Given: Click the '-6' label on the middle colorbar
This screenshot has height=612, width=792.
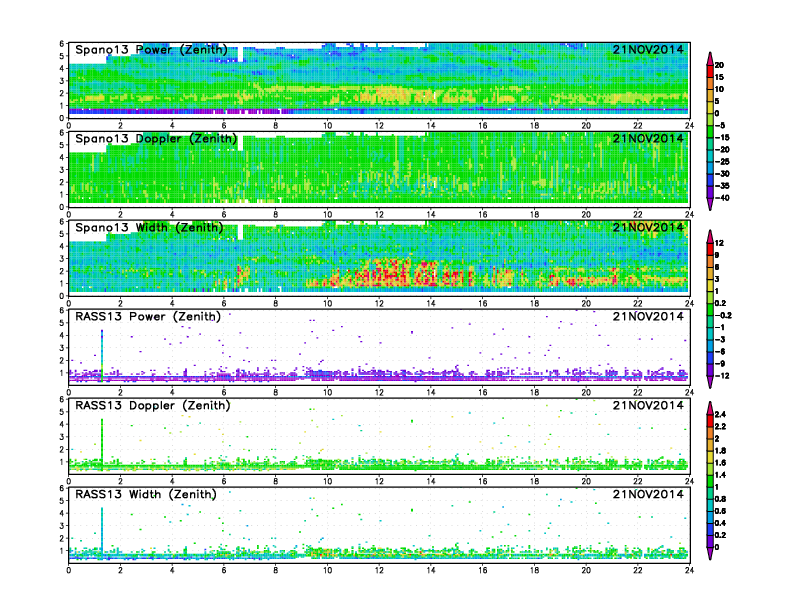Looking at the screenshot, I should pyautogui.click(x=720, y=351).
